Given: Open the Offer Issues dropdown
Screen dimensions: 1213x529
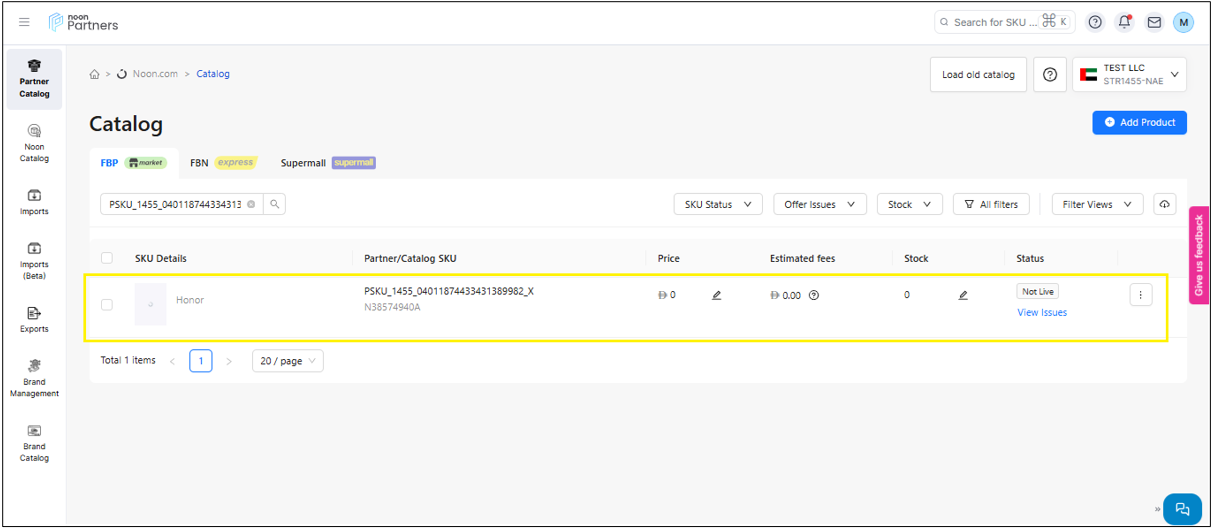Looking at the screenshot, I should point(819,204).
